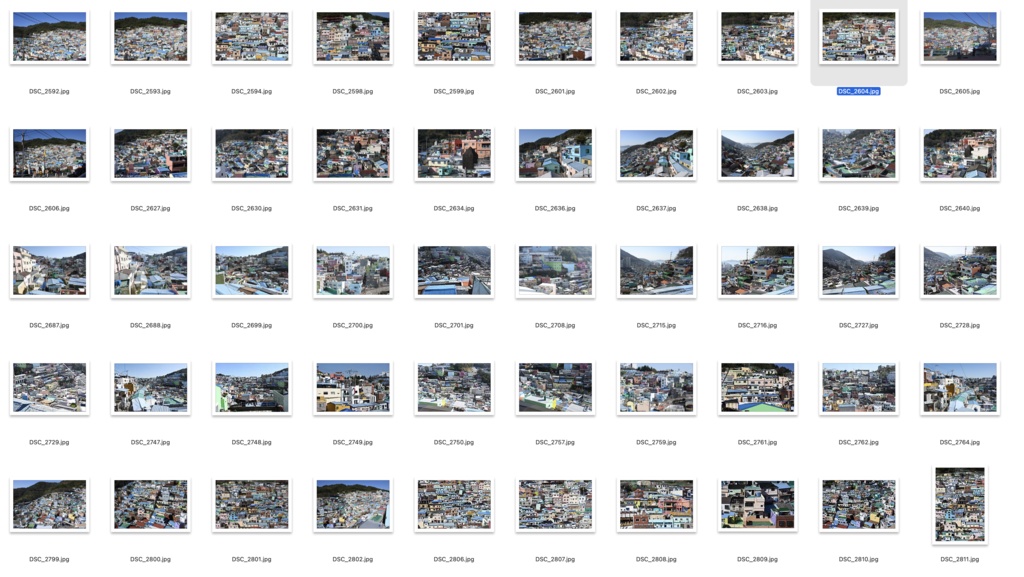1024x577 pixels.
Task: Choose the DSC_2687.jpg image
Action: [50, 270]
